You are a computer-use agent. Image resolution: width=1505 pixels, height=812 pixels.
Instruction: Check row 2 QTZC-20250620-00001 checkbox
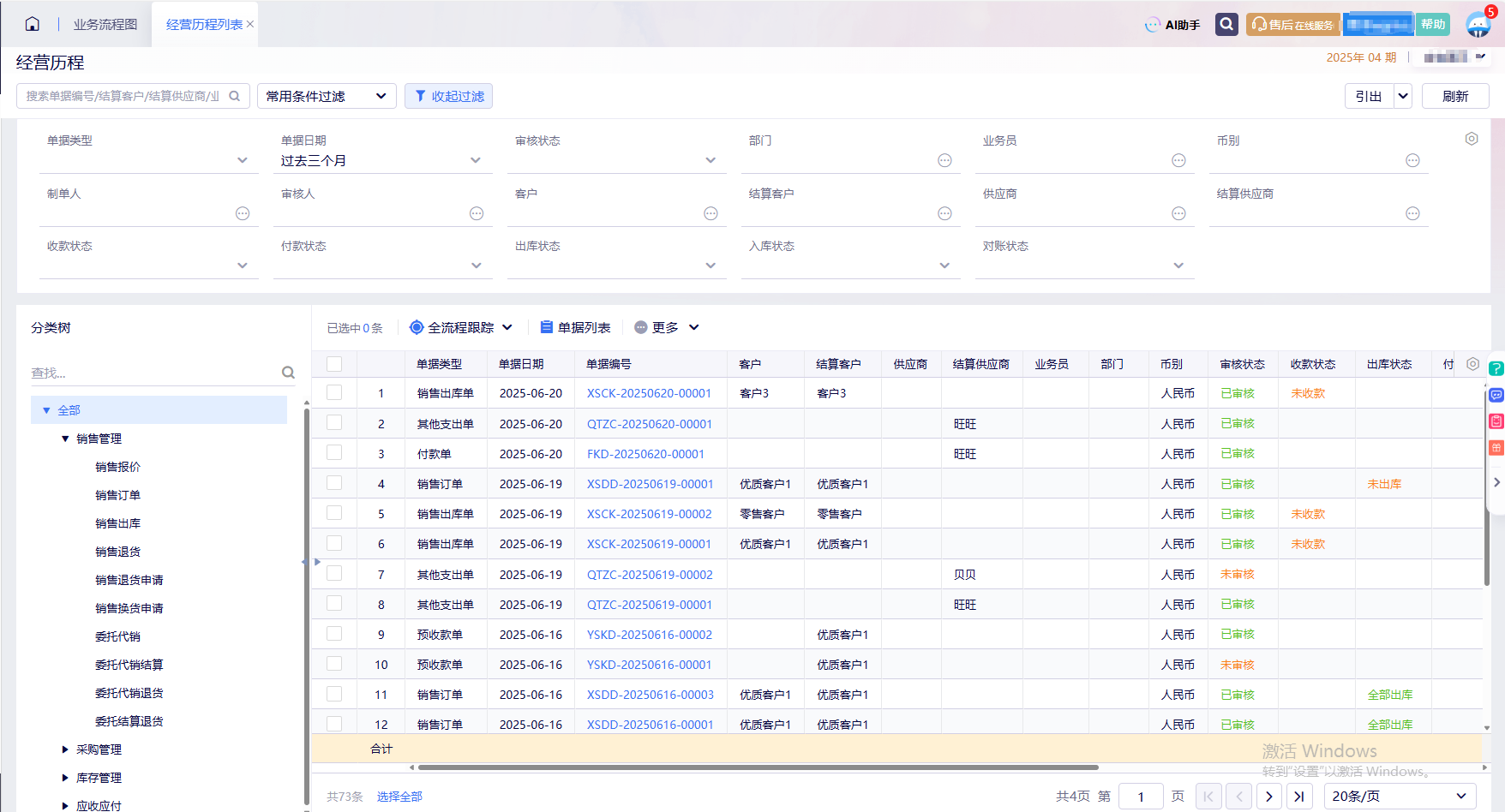334,422
